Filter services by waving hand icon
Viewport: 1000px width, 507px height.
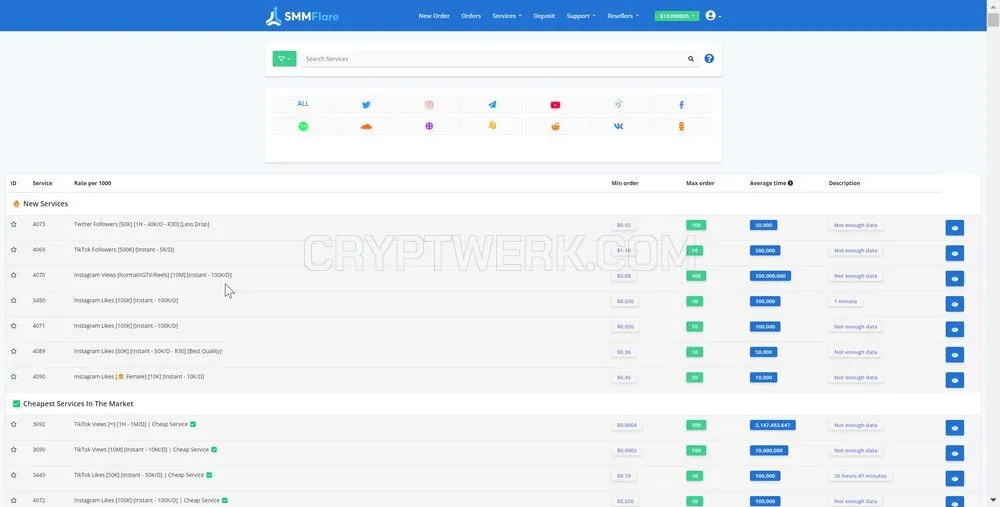click(x=492, y=126)
